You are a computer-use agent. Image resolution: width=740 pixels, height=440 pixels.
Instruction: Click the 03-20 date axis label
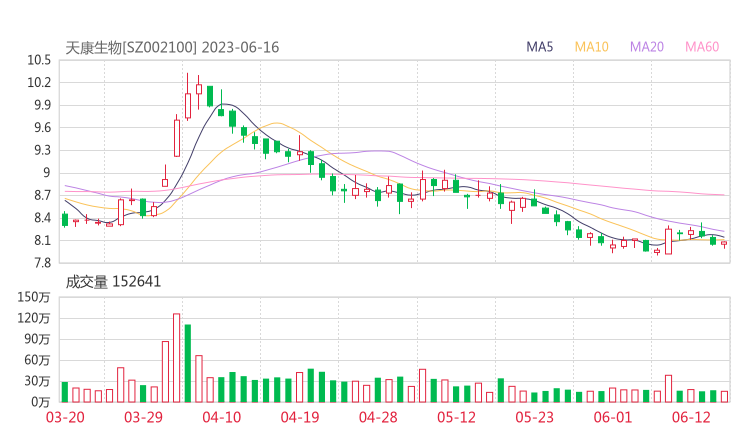coord(65,417)
